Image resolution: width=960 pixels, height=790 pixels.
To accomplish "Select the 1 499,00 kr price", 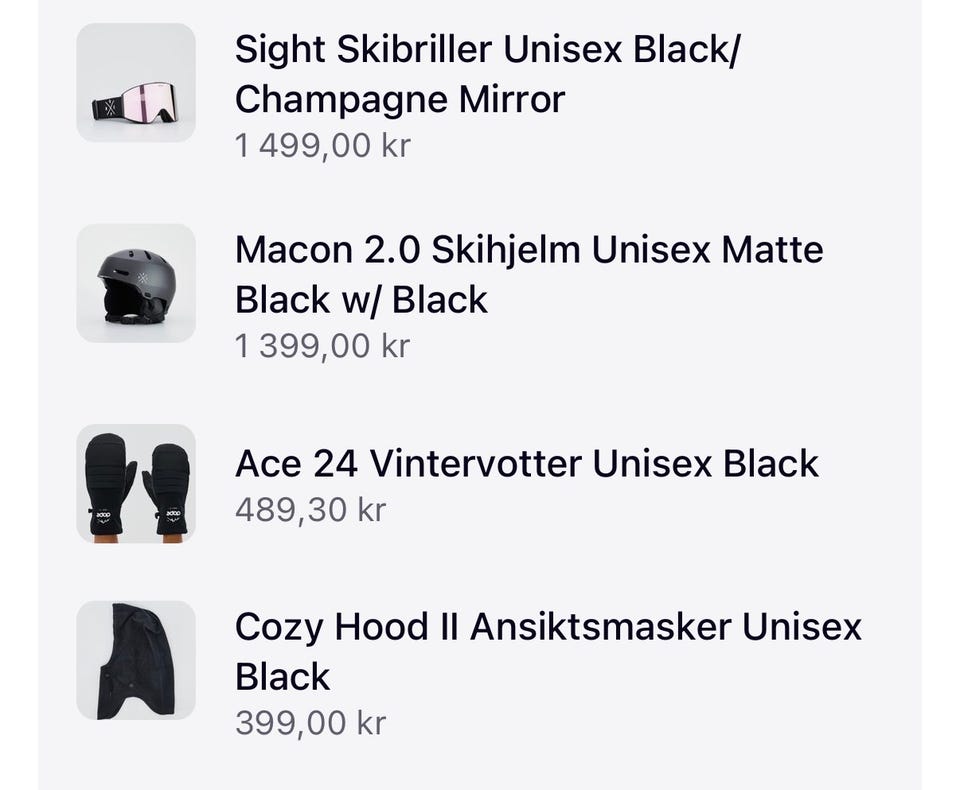I will click(x=322, y=146).
